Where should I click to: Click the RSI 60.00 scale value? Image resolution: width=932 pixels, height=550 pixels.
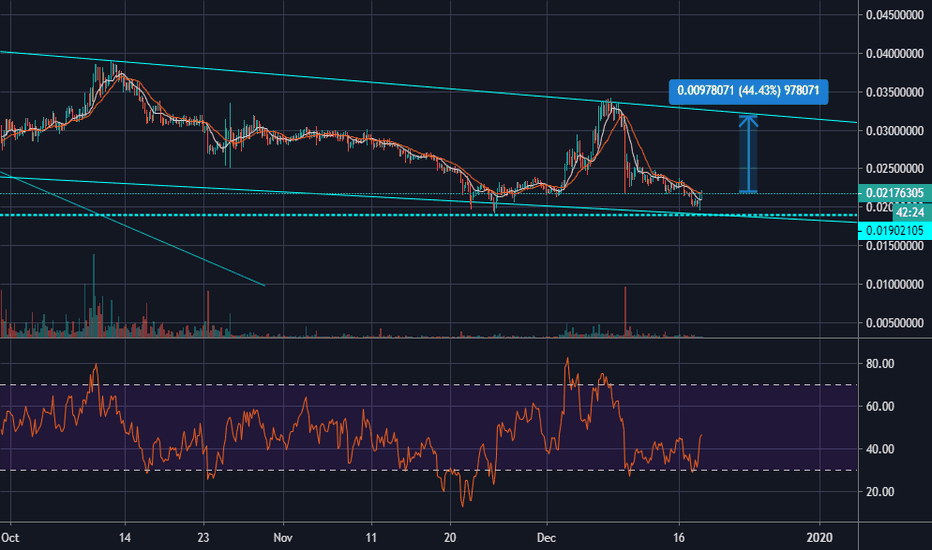(x=880, y=406)
